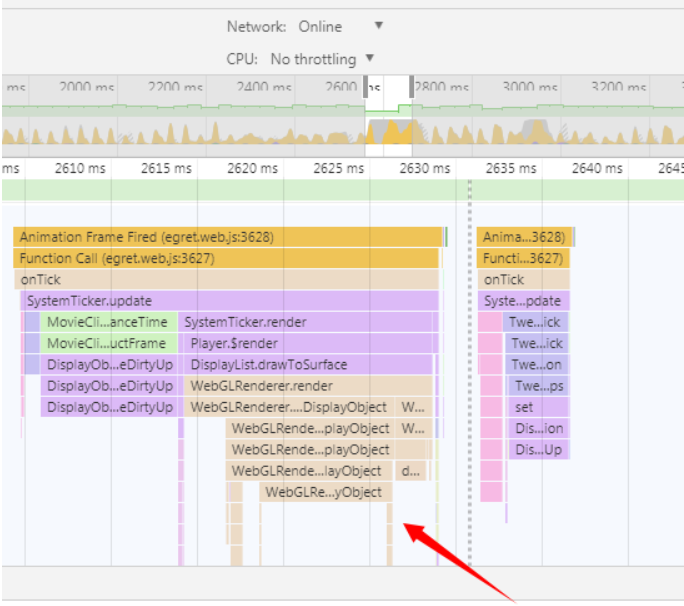The height and width of the screenshot is (606, 684).
Task: Select the Functi...3627) bar on right
Action: (523, 258)
